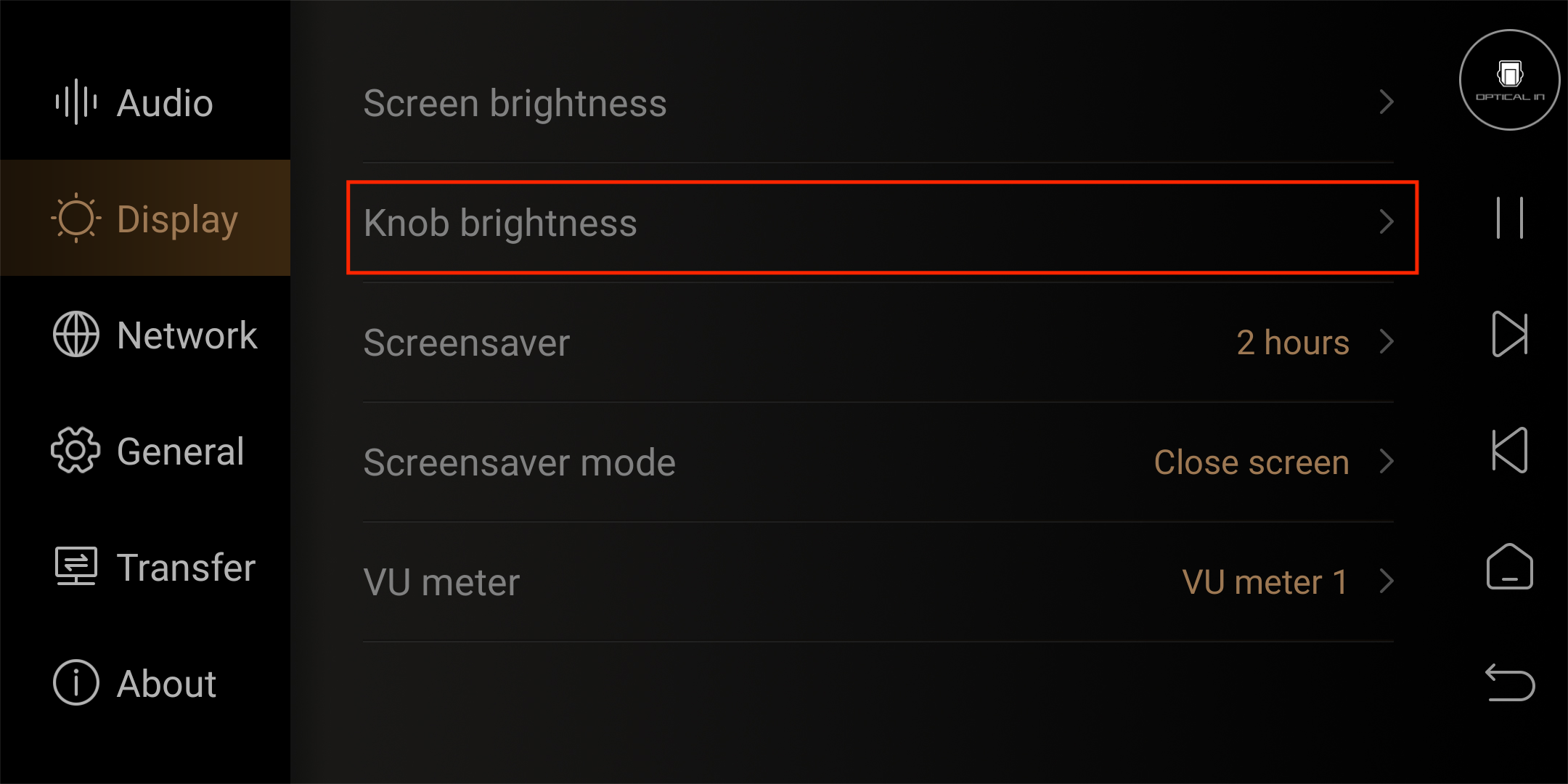The image size is (1568, 784).
Task: Click the General gear icon
Action: pos(75,450)
